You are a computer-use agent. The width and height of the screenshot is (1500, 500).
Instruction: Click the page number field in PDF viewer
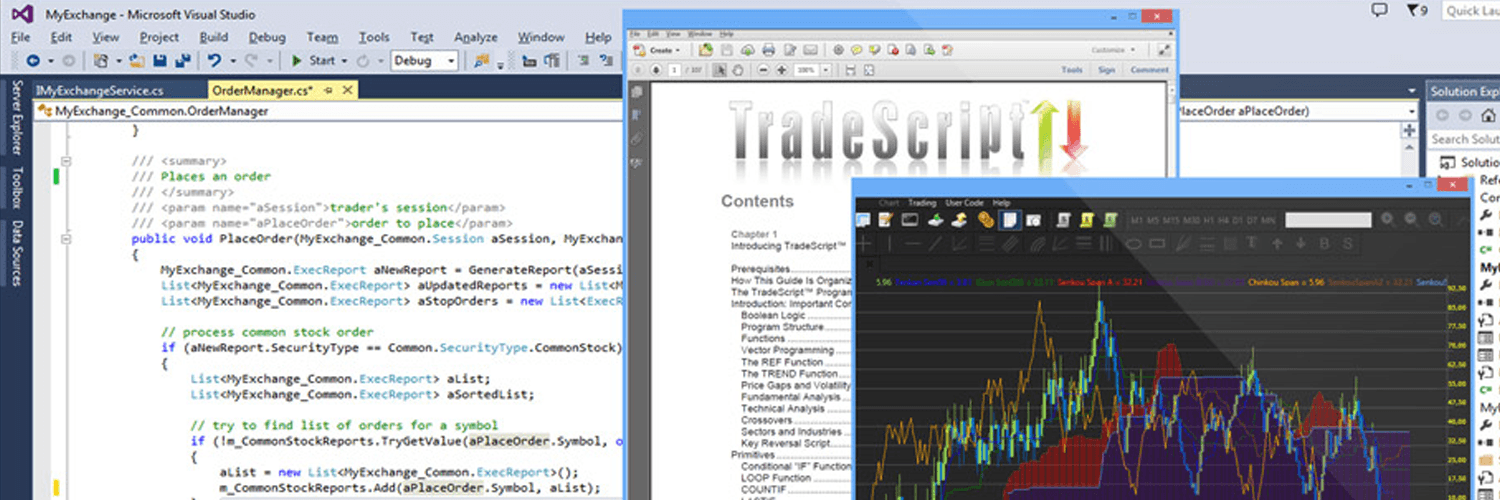[x=674, y=70]
